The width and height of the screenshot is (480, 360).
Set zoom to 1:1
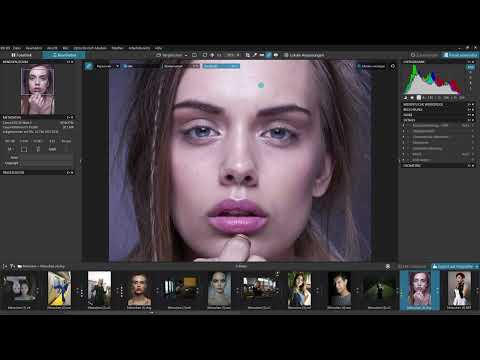219,55
